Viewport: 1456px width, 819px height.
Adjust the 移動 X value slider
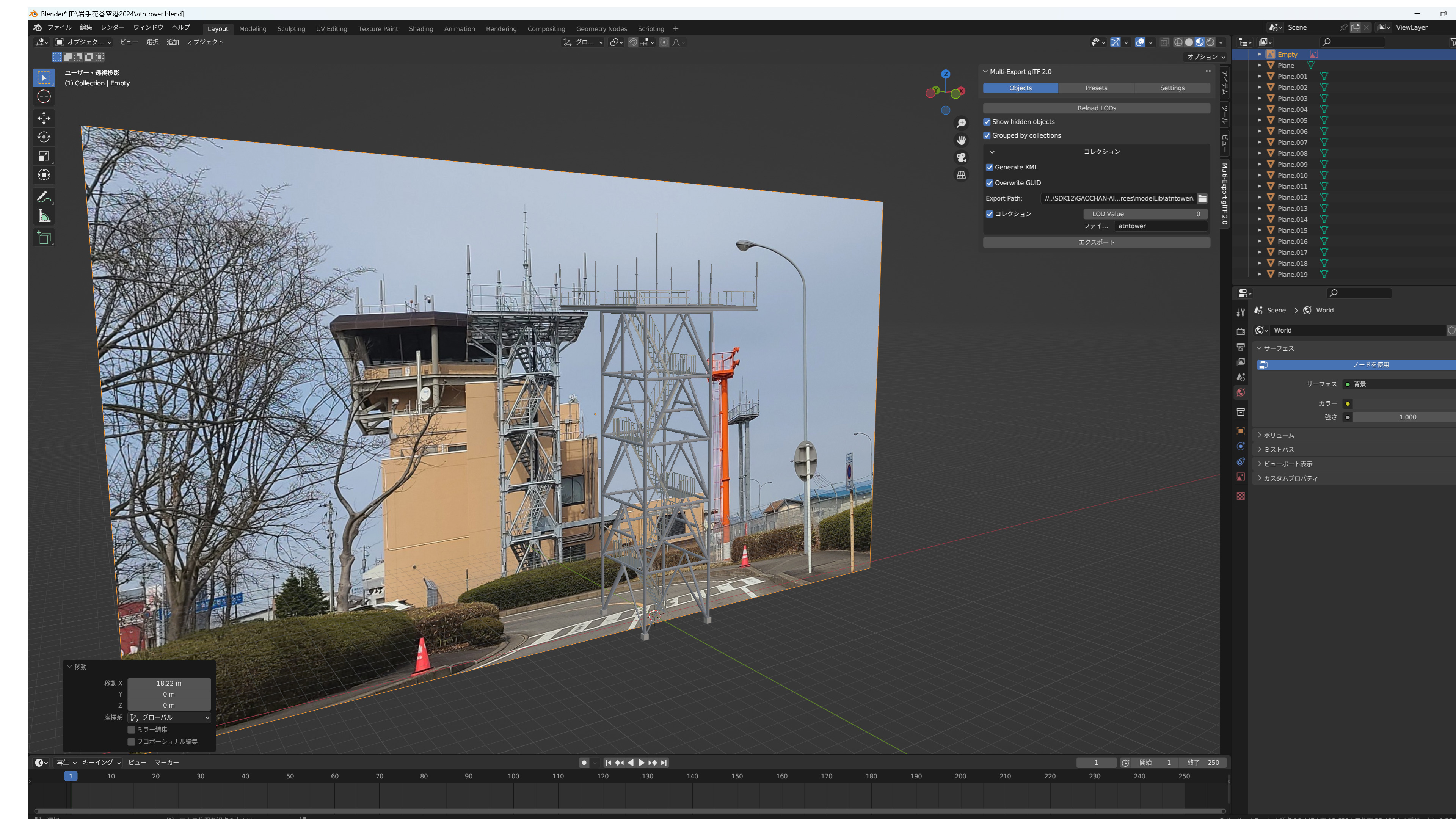(x=169, y=683)
